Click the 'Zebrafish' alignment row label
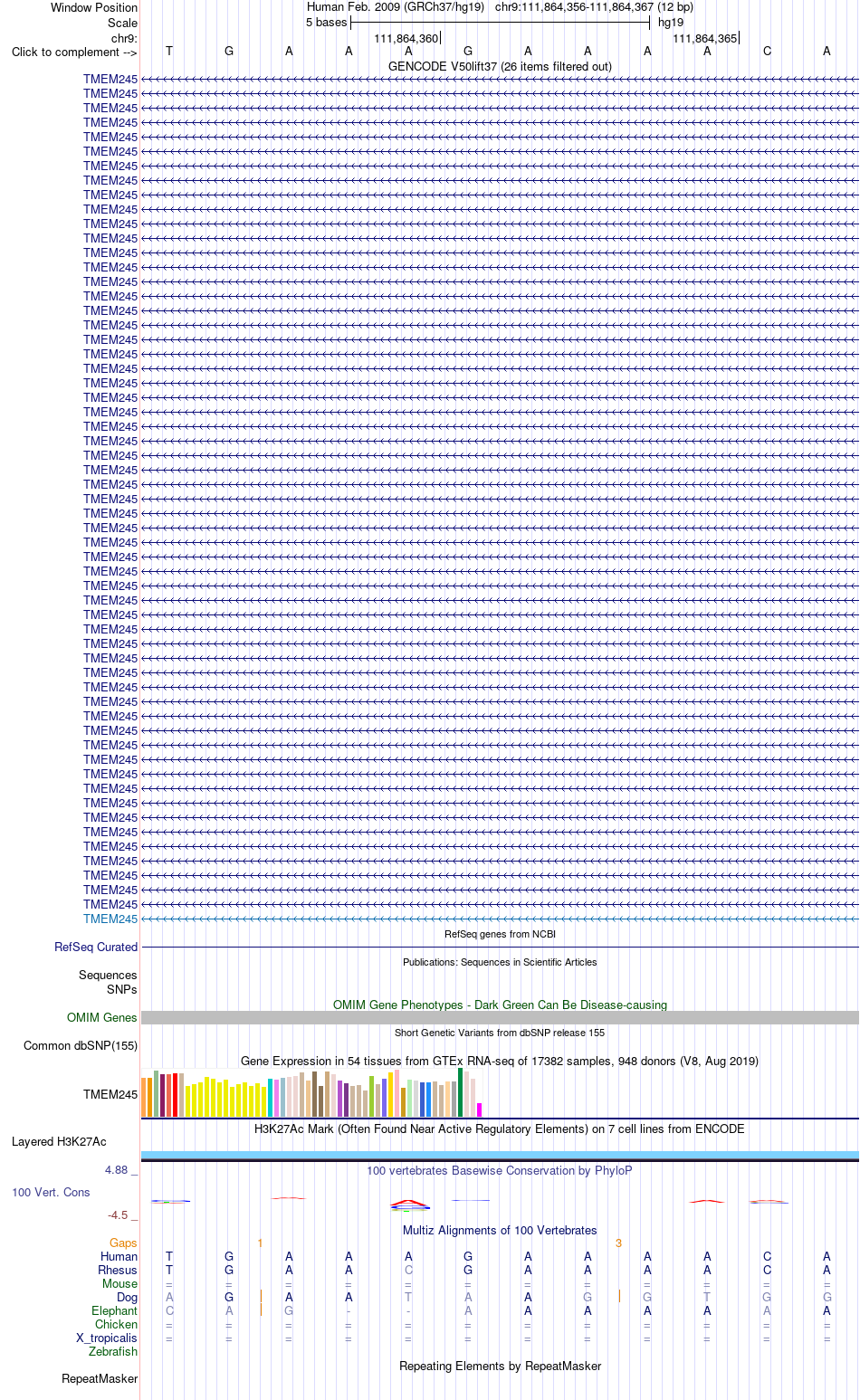Screen dimensions: 860x1400 [113, 1351]
